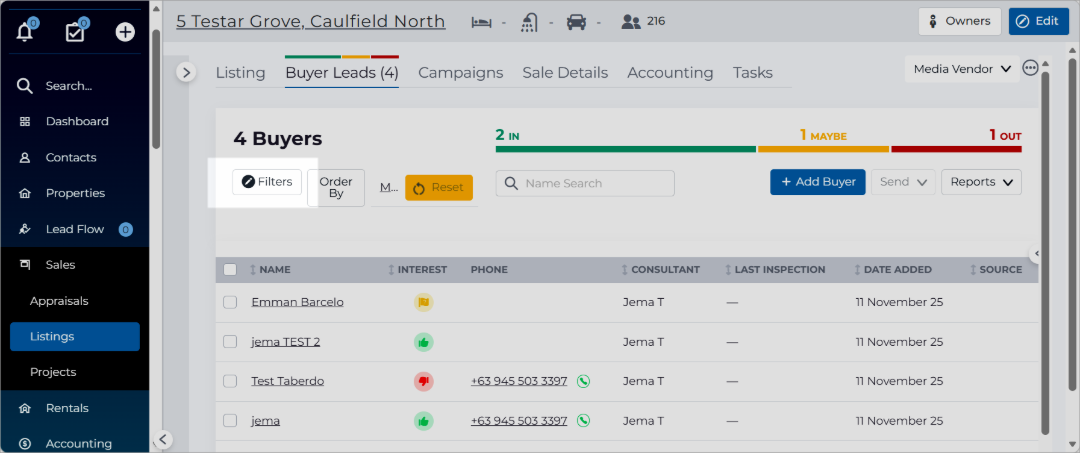
Task: Tick the checkbox for jema TEST 2
Action: tap(230, 341)
